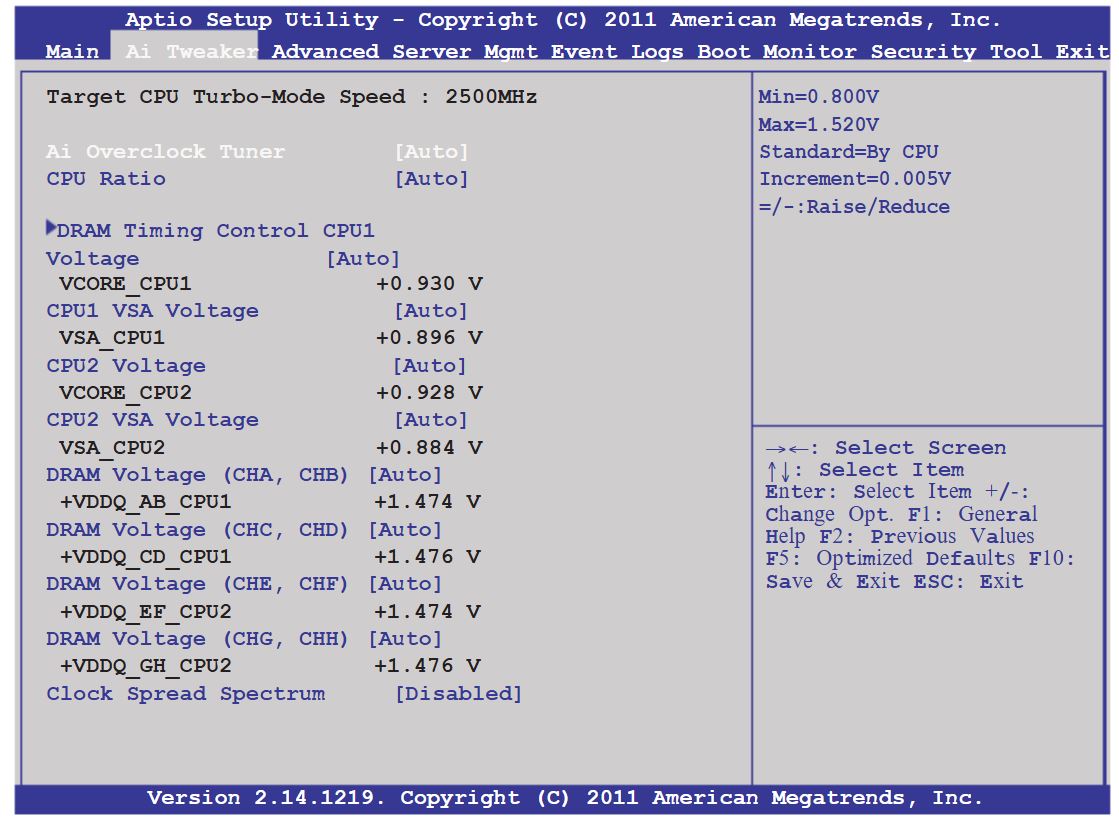This screenshot has height=821, width=1119.
Task: Select the Clock Spread Spectrum setting
Action: click(x=186, y=694)
